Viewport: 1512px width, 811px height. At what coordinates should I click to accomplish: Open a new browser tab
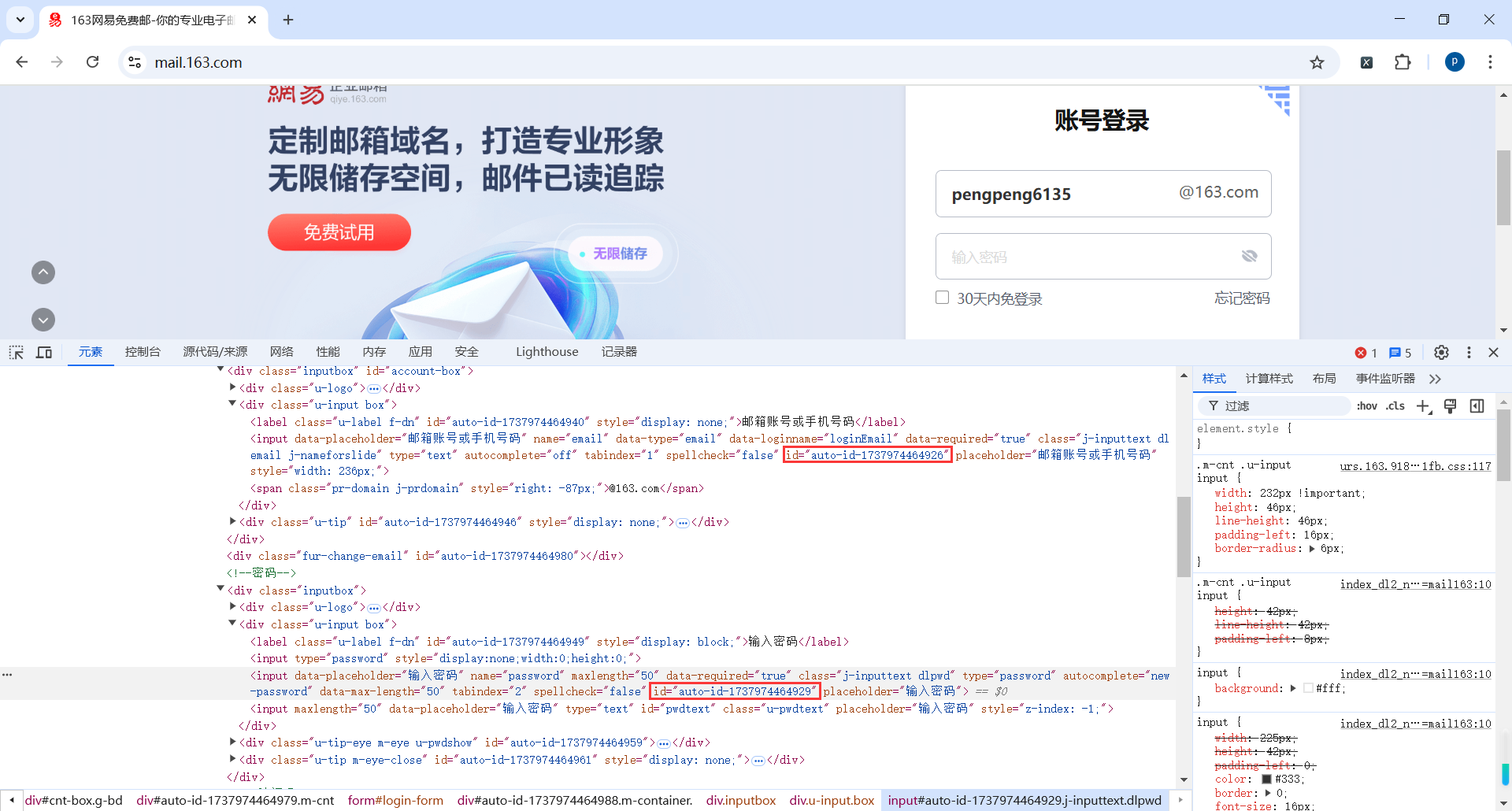tap(288, 20)
